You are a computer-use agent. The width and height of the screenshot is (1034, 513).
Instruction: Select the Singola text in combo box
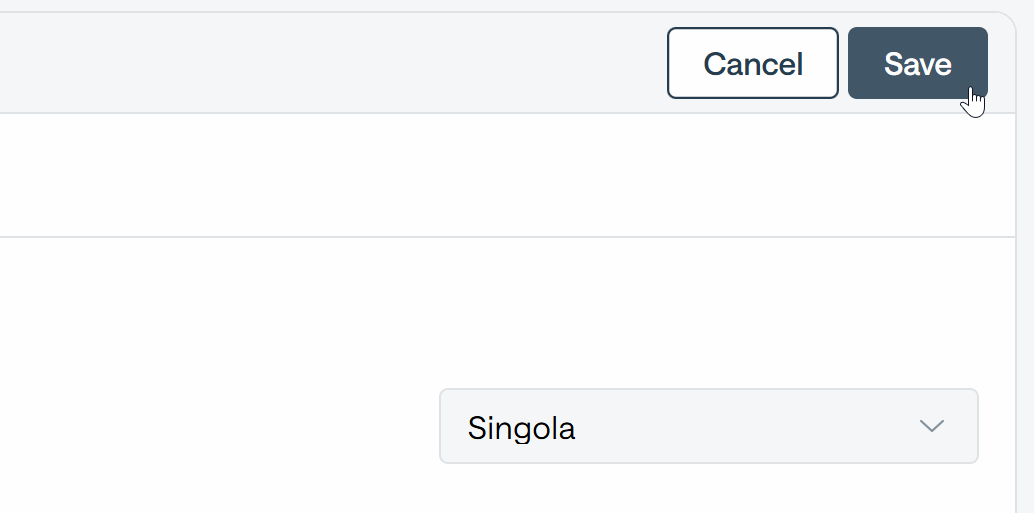tap(522, 429)
